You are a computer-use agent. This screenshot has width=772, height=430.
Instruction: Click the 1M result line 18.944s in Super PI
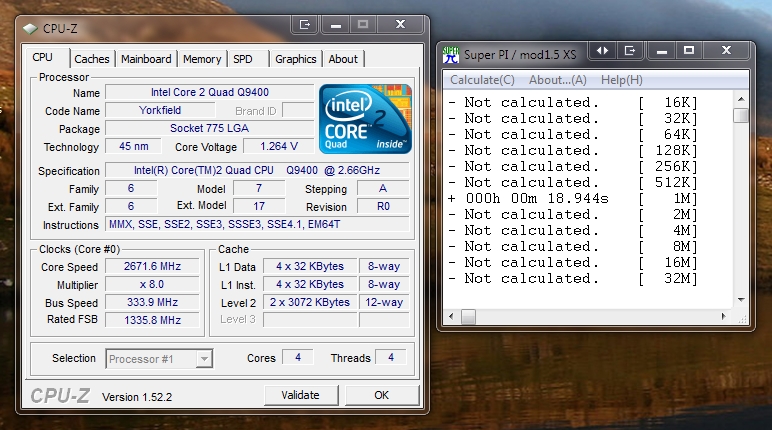click(x=573, y=198)
